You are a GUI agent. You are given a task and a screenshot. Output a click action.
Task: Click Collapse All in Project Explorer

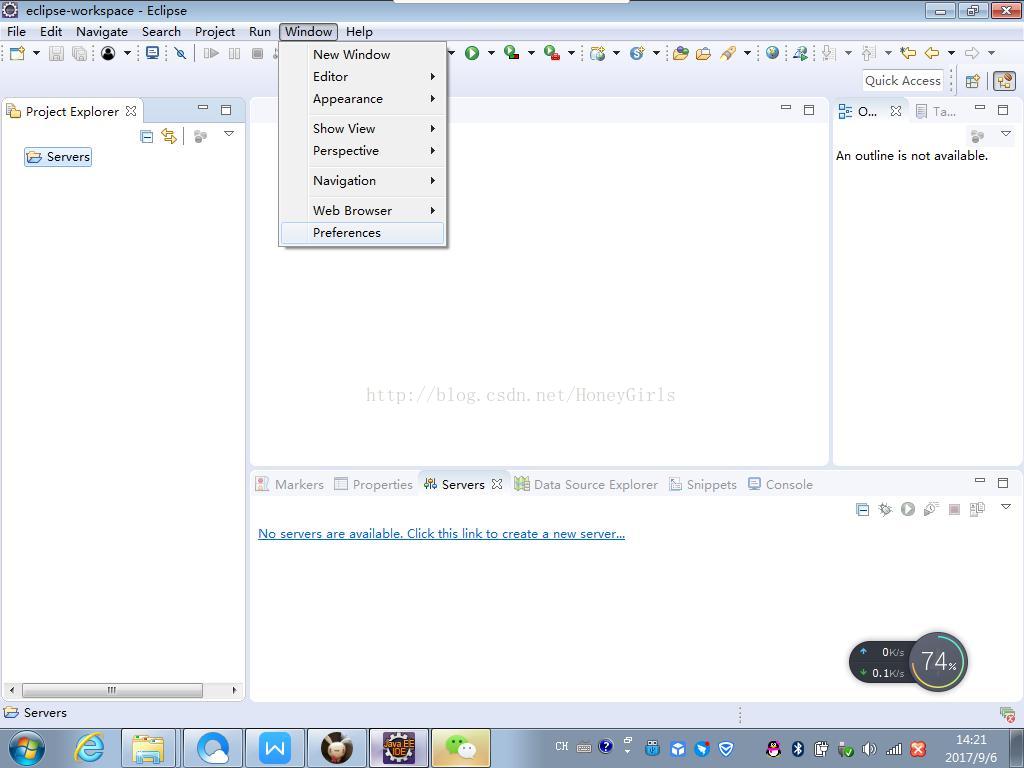coord(146,136)
